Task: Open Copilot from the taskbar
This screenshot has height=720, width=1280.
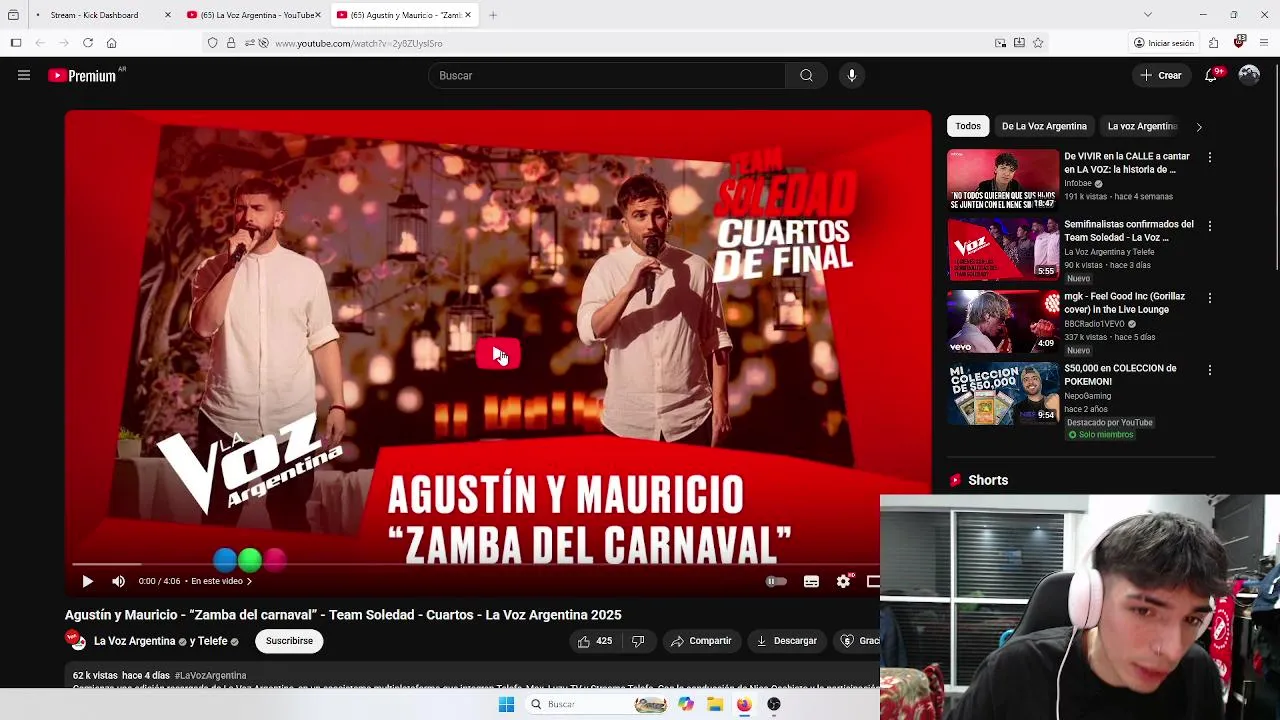Action: (x=686, y=704)
